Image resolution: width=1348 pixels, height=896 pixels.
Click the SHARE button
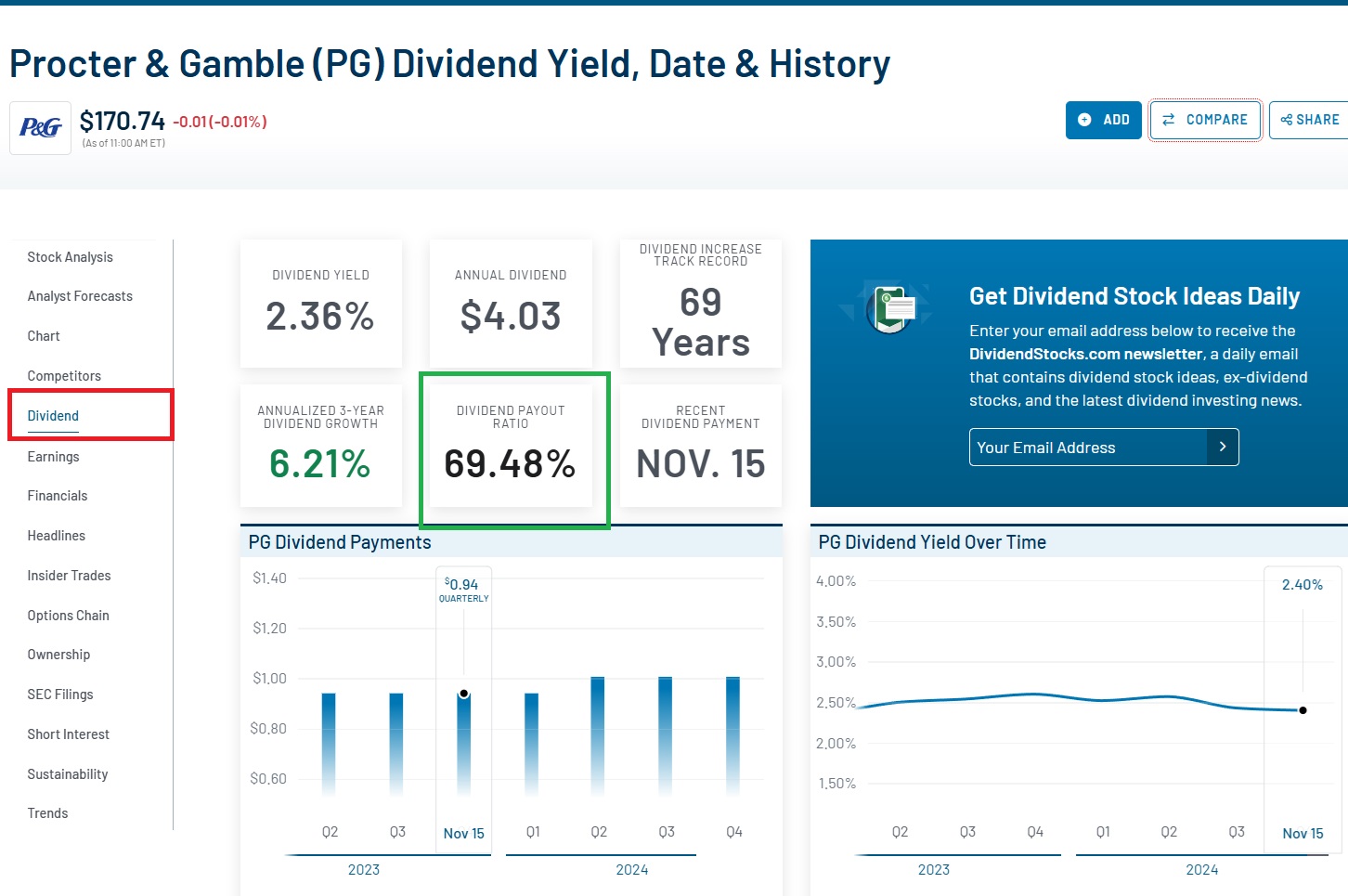1309,120
